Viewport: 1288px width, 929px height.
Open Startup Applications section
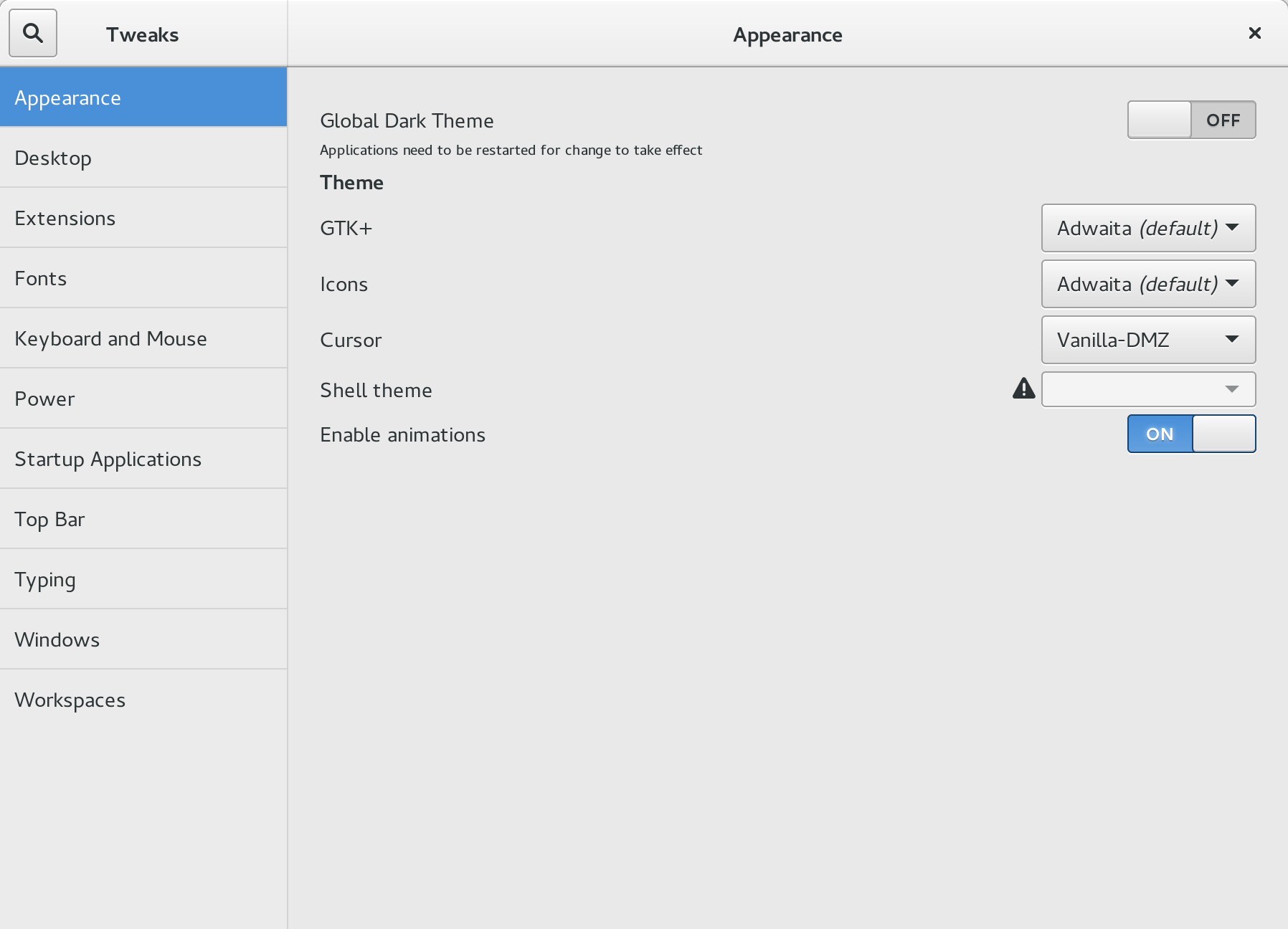click(143, 459)
